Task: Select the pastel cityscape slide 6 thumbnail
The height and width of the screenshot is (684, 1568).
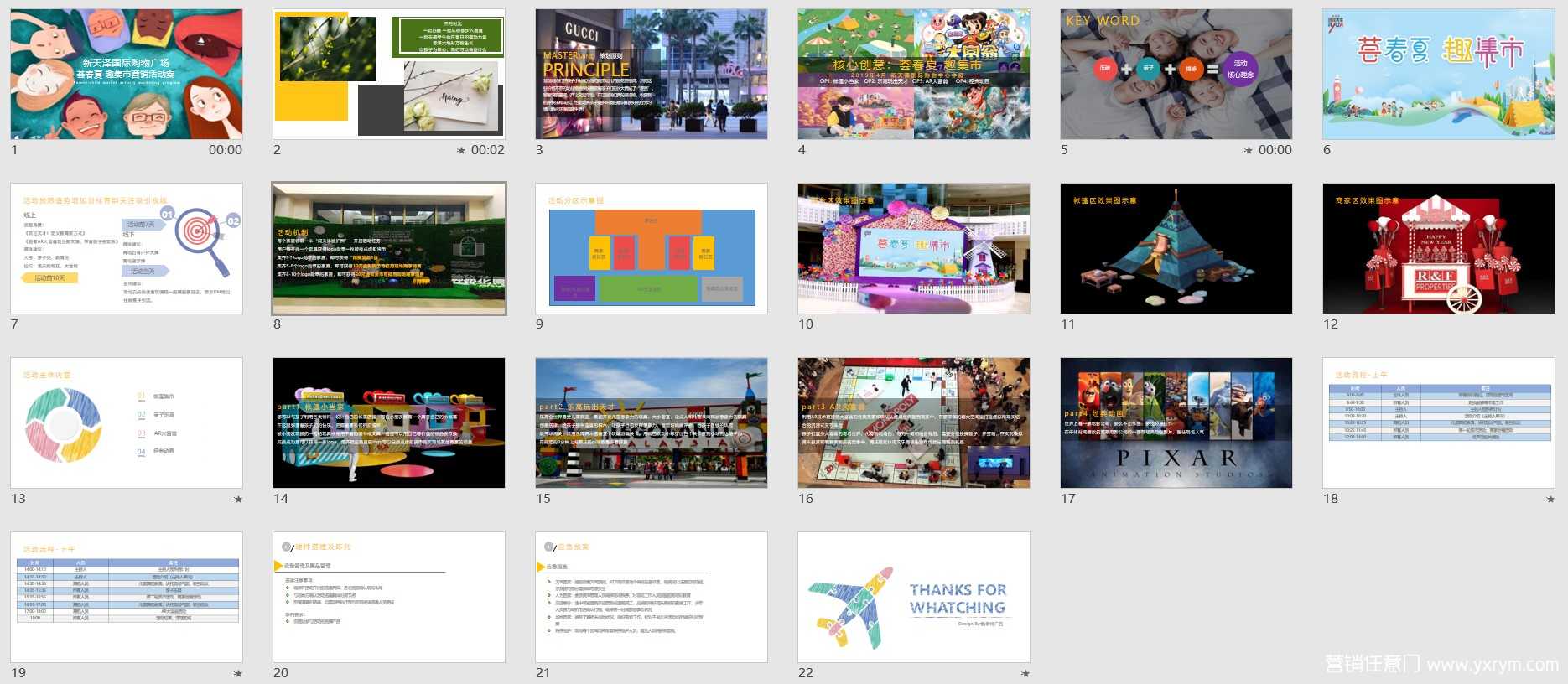Action: pyautogui.click(x=1439, y=74)
